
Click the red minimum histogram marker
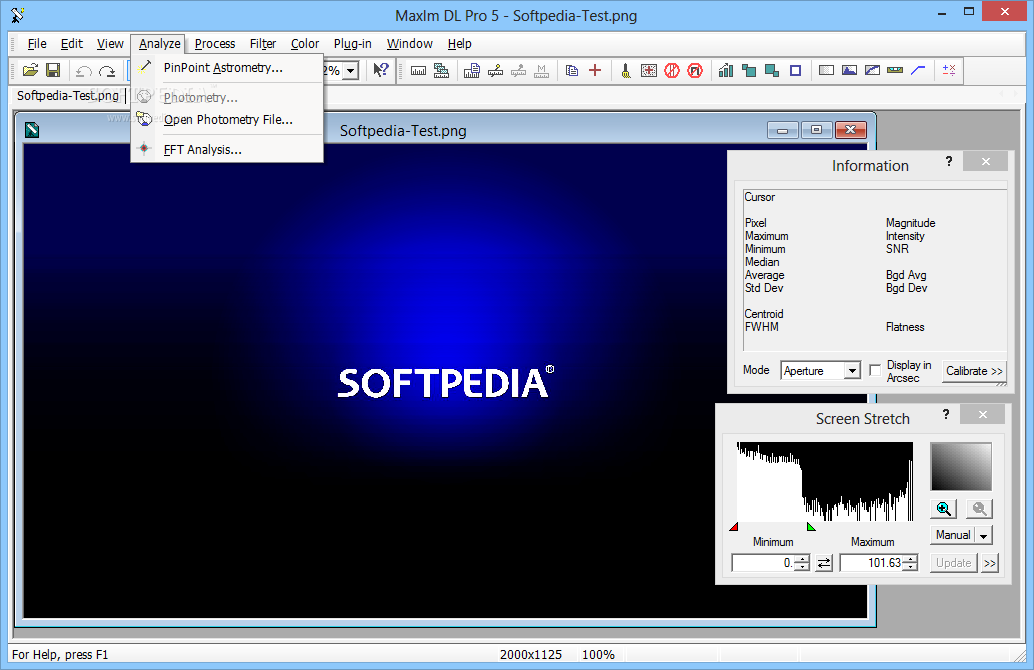click(x=734, y=526)
